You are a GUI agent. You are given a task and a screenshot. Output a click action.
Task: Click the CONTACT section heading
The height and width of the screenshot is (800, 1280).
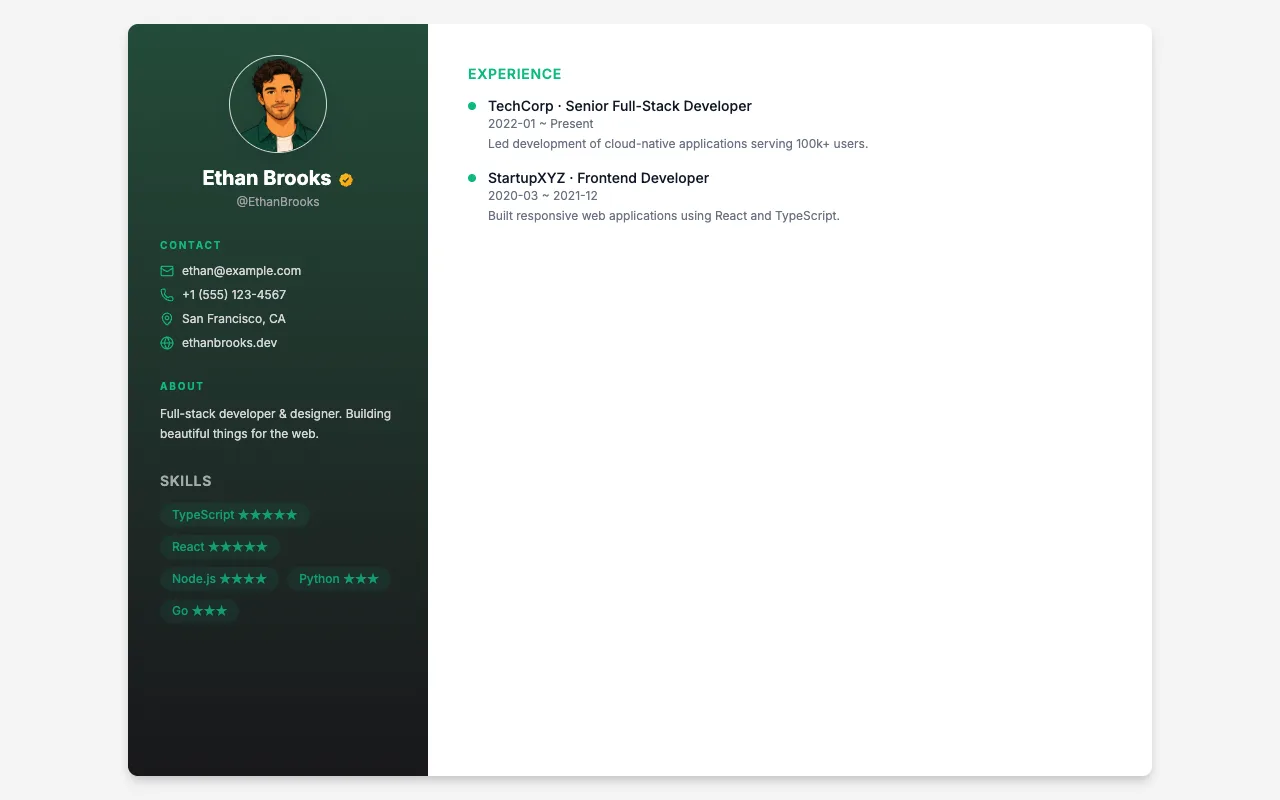[x=191, y=245]
